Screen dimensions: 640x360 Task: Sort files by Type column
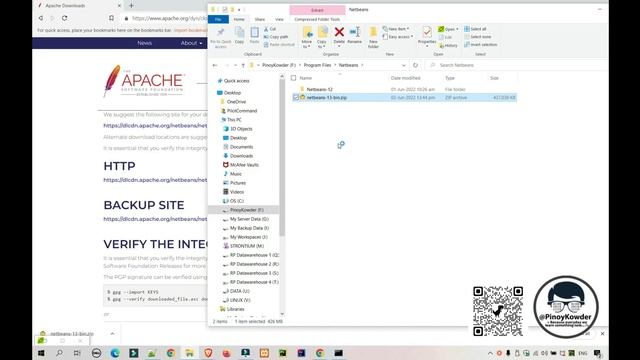pyautogui.click(x=450, y=78)
